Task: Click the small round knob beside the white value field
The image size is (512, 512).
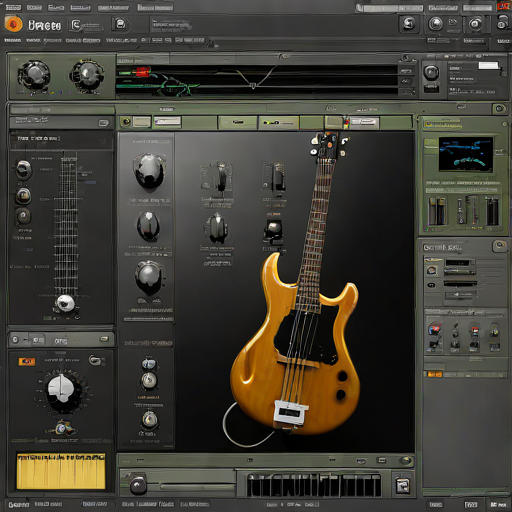Action: tap(431, 72)
